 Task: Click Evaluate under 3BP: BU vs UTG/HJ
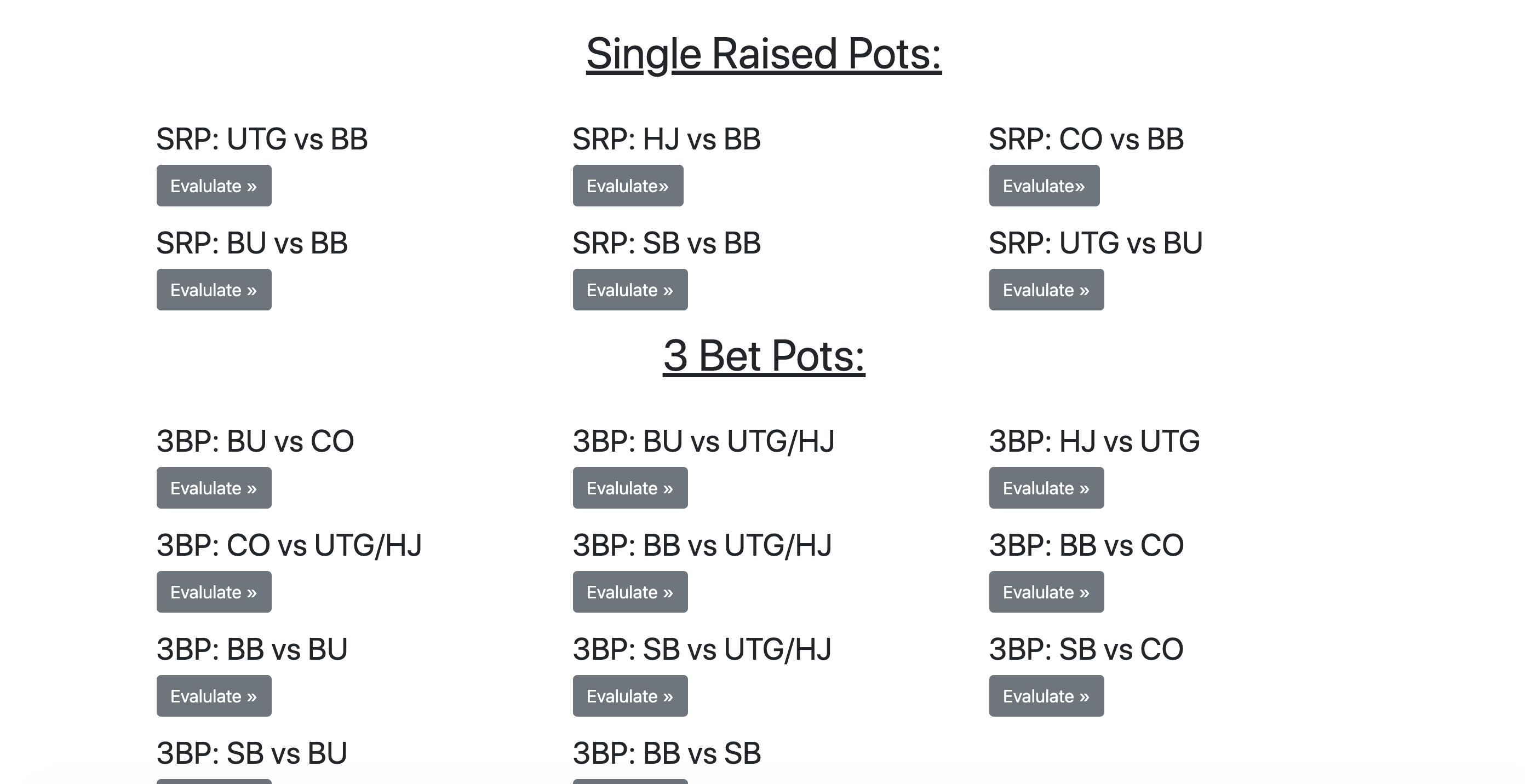[x=630, y=488]
